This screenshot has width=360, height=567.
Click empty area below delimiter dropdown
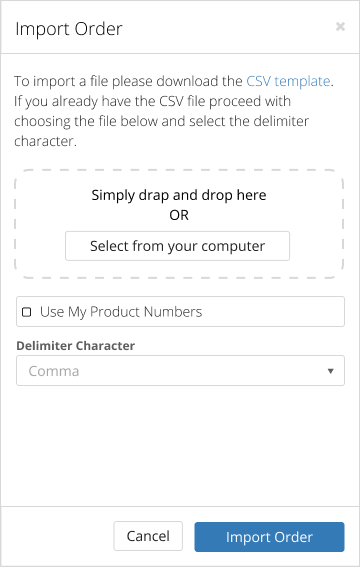pyautogui.click(x=180, y=446)
